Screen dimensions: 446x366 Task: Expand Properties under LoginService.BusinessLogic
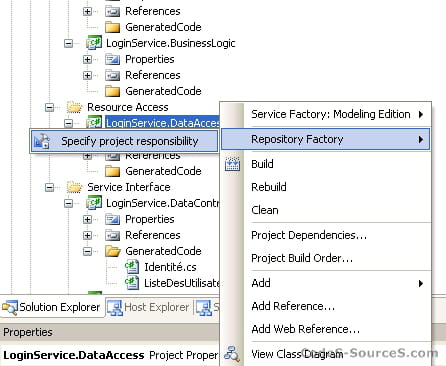tap(87, 59)
